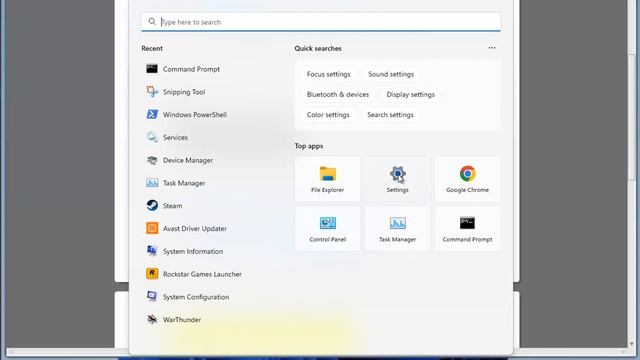Screen dimensions: 640x360
Task: Select Focus settings quick search
Action: click(x=329, y=74)
